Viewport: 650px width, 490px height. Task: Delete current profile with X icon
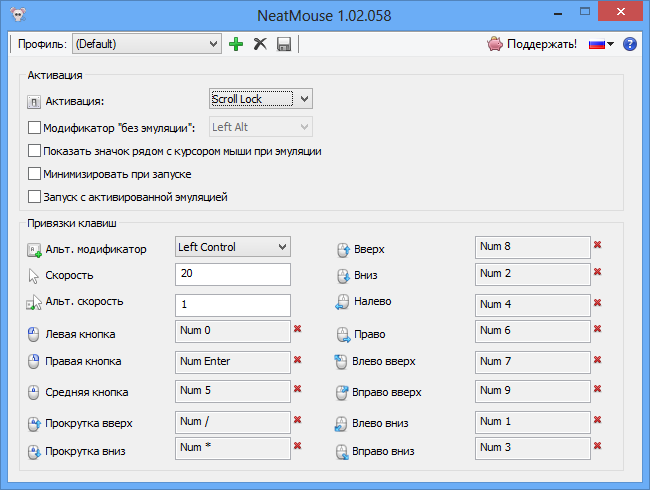point(260,44)
